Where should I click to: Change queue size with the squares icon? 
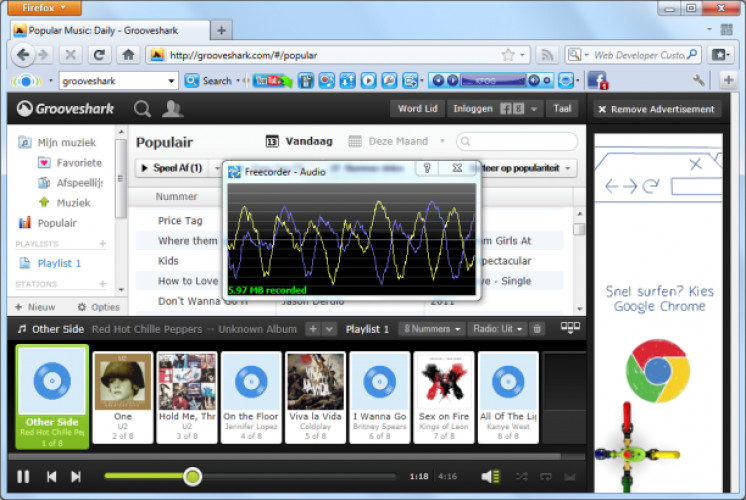[570, 327]
